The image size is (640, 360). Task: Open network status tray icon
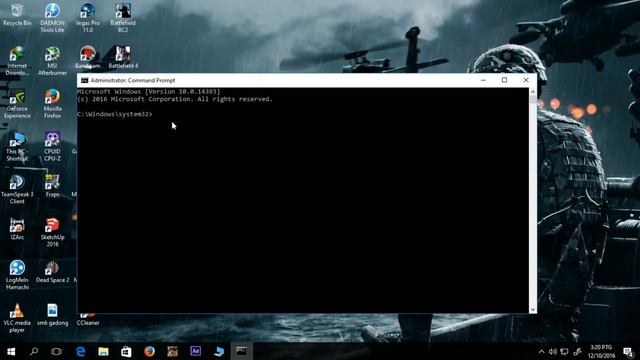(x=564, y=351)
